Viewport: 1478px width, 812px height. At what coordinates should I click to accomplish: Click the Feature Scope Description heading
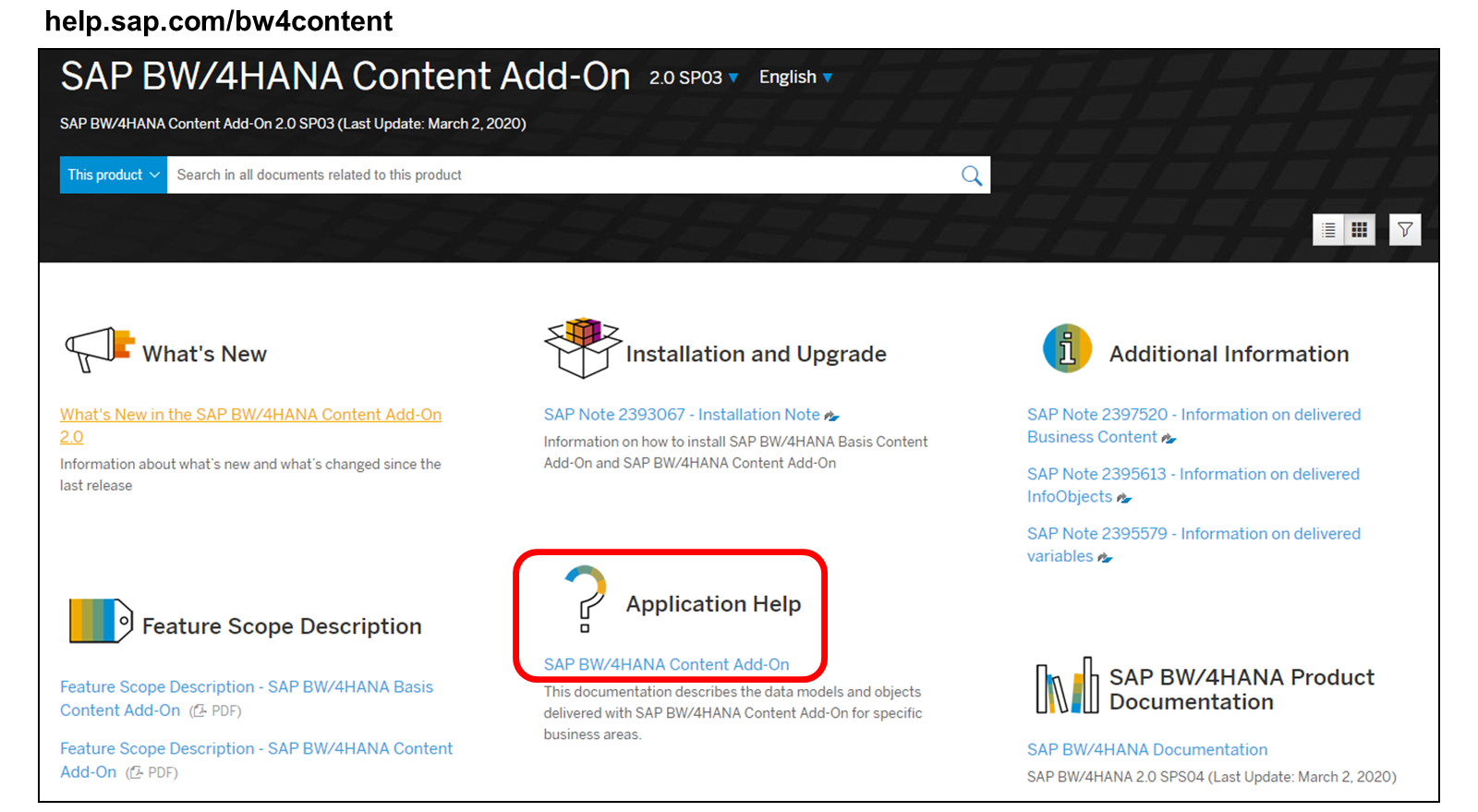[x=282, y=626]
